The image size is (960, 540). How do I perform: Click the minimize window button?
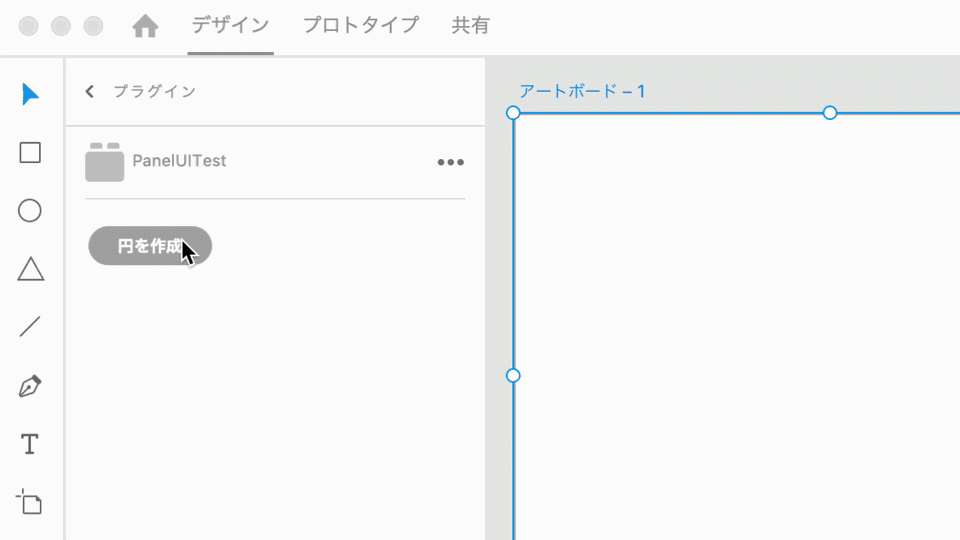point(61,26)
